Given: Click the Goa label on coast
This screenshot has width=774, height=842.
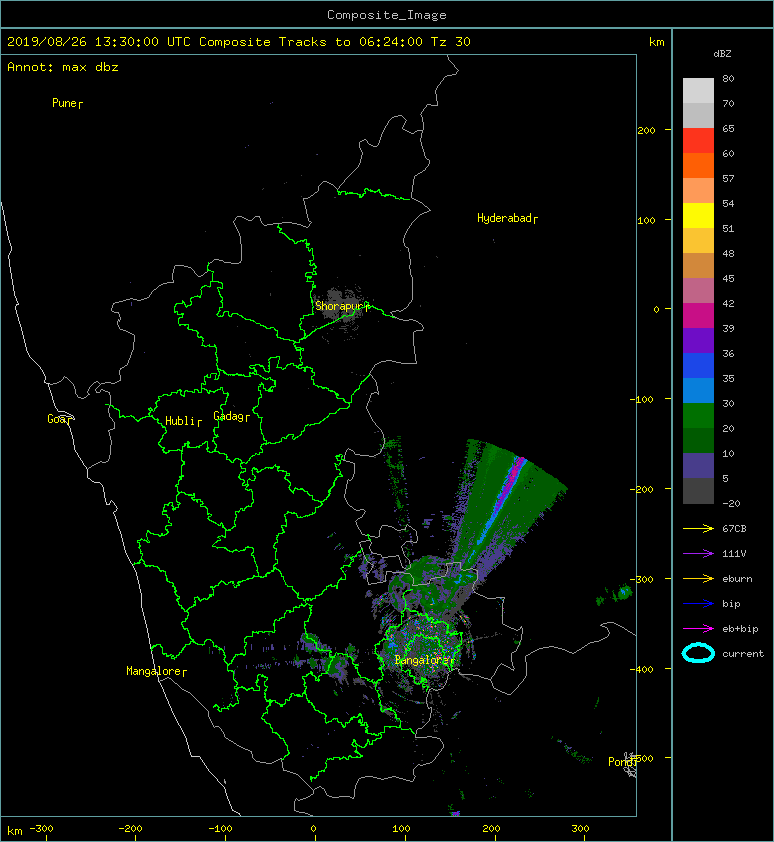Looking at the screenshot, I should (x=59, y=419).
